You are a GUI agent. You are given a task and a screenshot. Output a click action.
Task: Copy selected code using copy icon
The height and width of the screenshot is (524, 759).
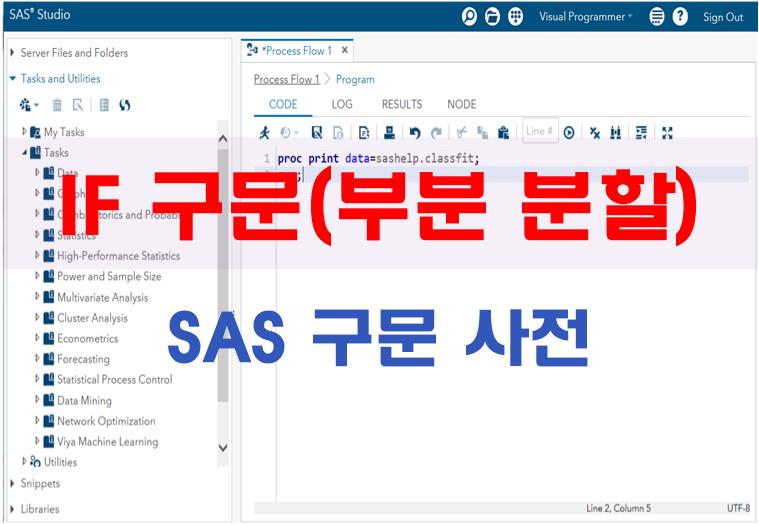(x=482, y=133)
